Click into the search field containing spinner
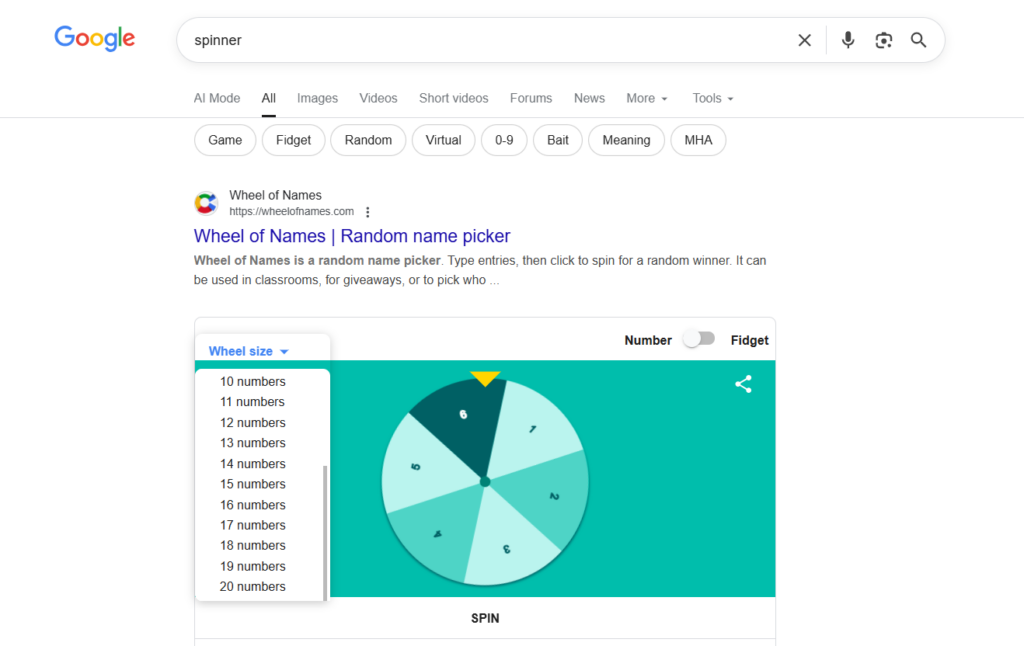Image resolution: width=1024 pixels, height=646 pixels. point(480,40)
